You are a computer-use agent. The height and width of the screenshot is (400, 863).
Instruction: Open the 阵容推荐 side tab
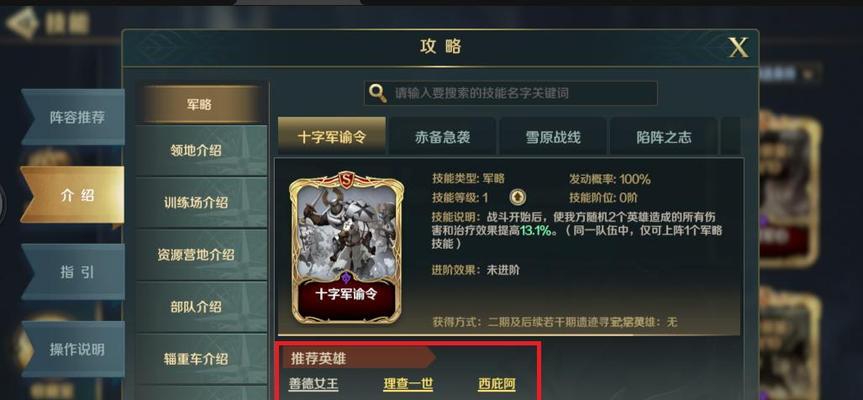[x=73, y=117]
